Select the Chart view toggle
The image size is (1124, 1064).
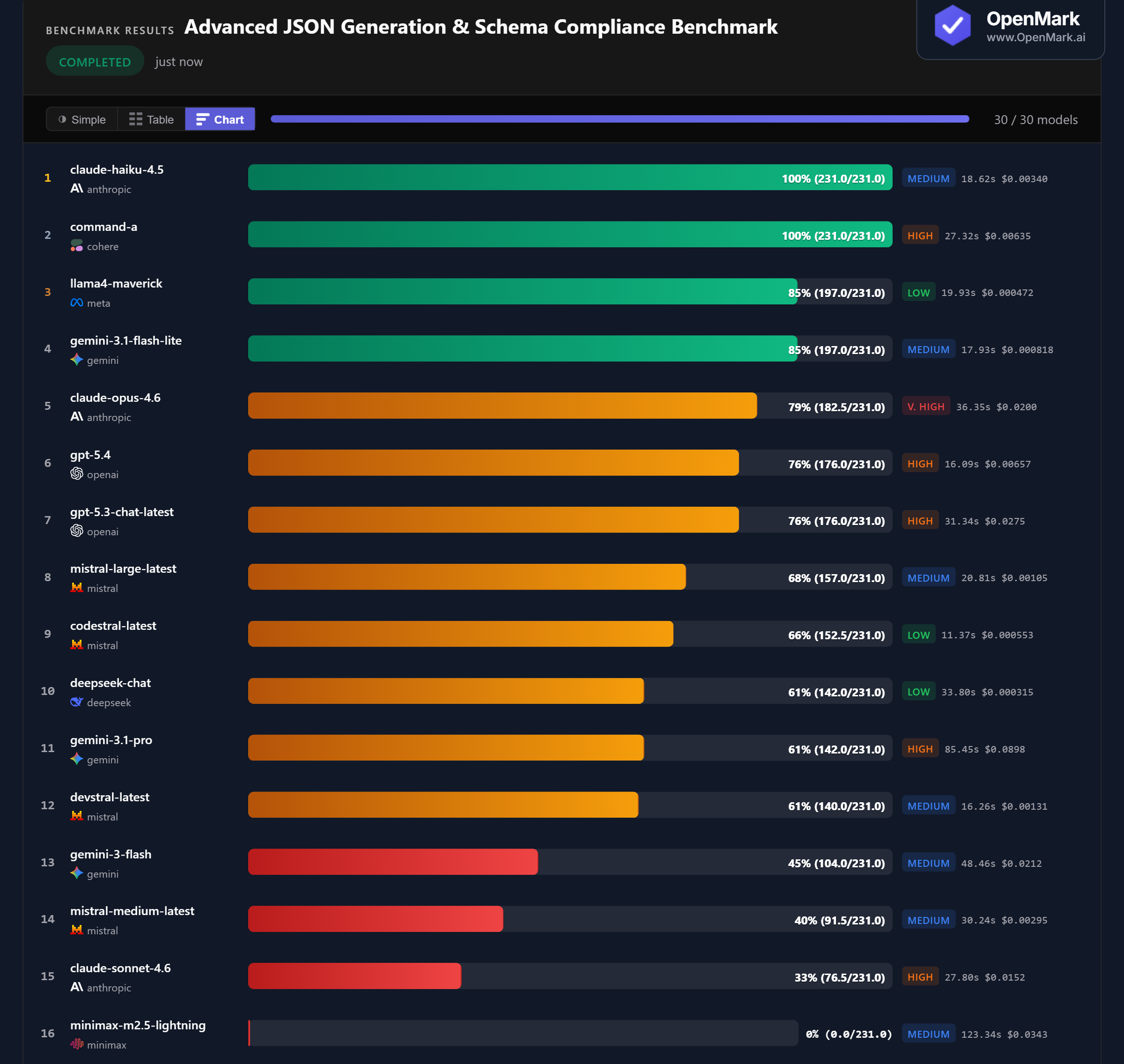220,119
